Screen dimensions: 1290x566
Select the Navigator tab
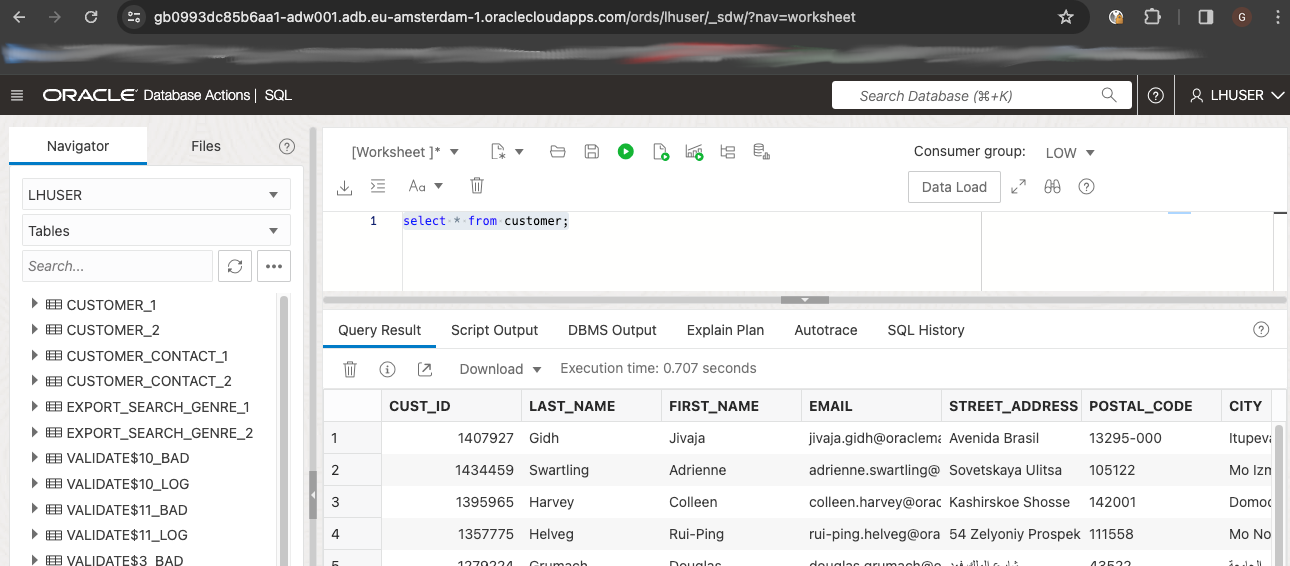click(78, 146)
